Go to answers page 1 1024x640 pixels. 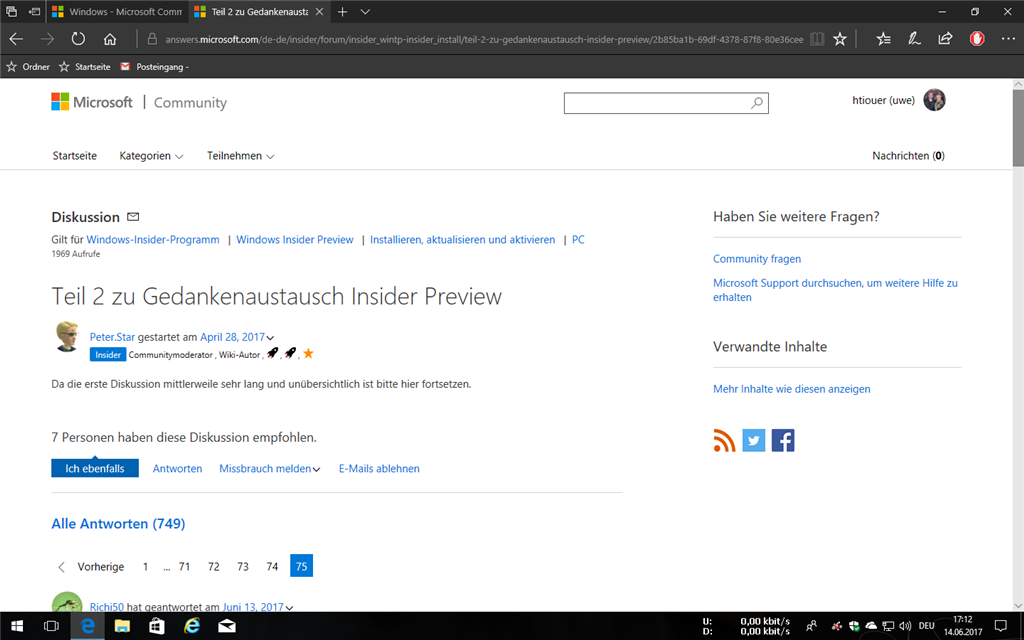(145, 566)
